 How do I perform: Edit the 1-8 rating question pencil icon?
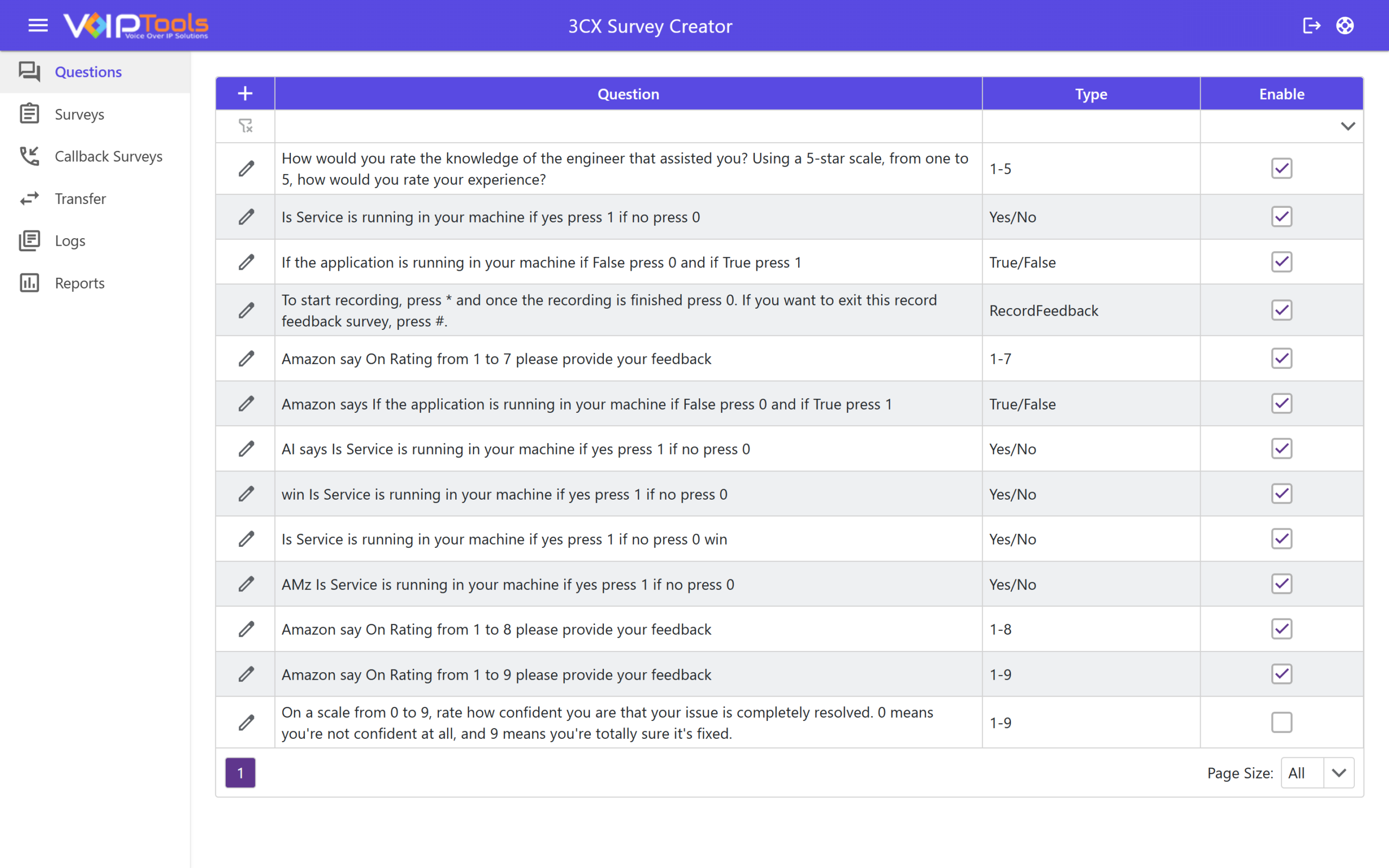tap(246, 629)
